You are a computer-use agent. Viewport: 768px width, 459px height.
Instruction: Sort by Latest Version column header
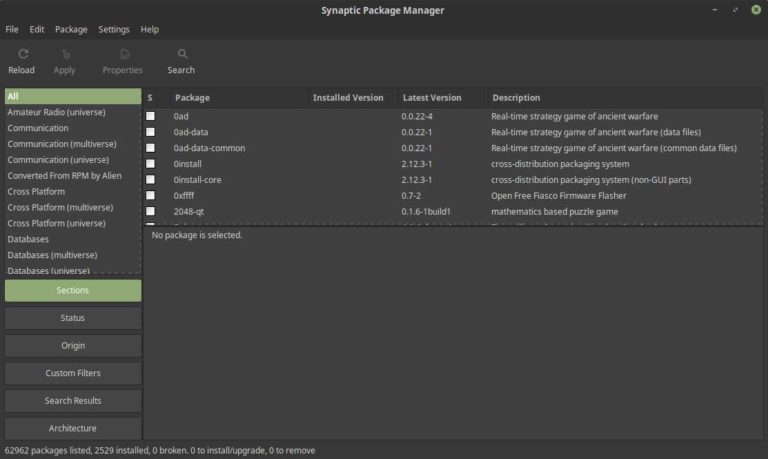click(x=443, y=98)
